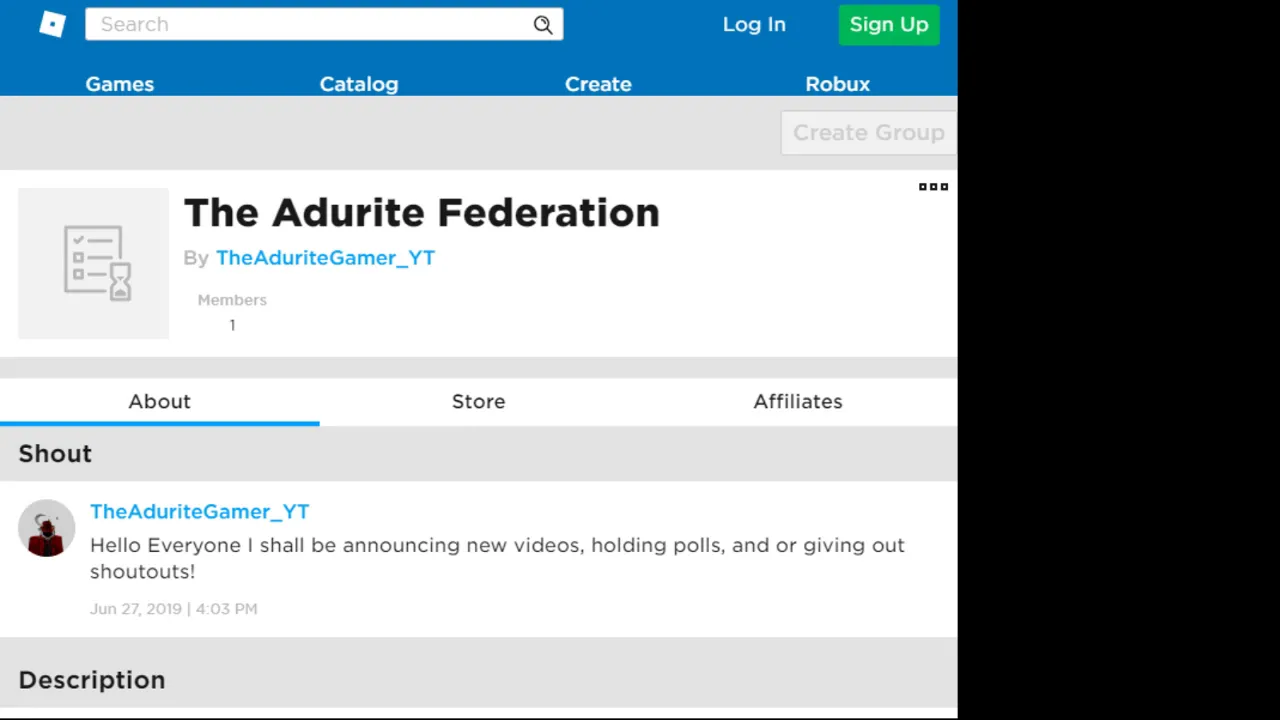Open the three-dot group options menu
This screenshot has width=1280, height=720.
pyautogui.click(x=933, y=187)
